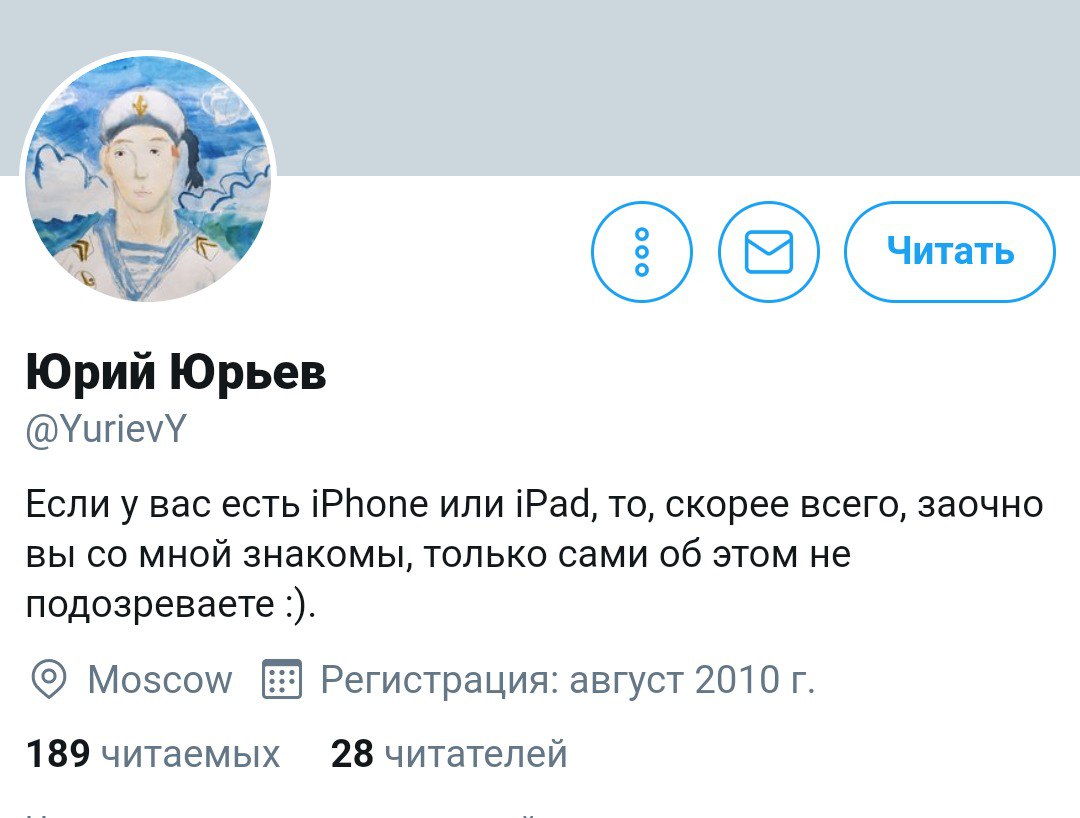1080x818 pixels.
Task: Click the word iPad in the bio
Action: [x=552, y=504]
